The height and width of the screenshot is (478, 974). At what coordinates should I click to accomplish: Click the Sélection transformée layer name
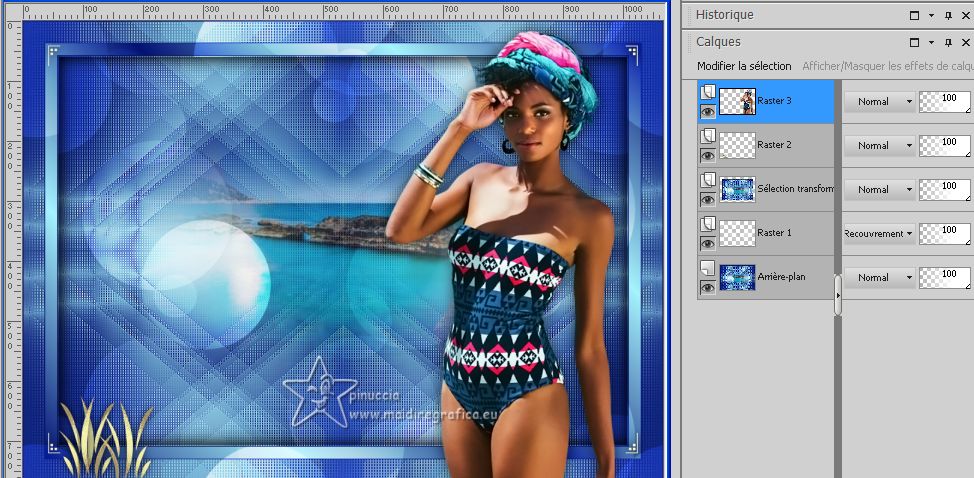tap(795, 189)
